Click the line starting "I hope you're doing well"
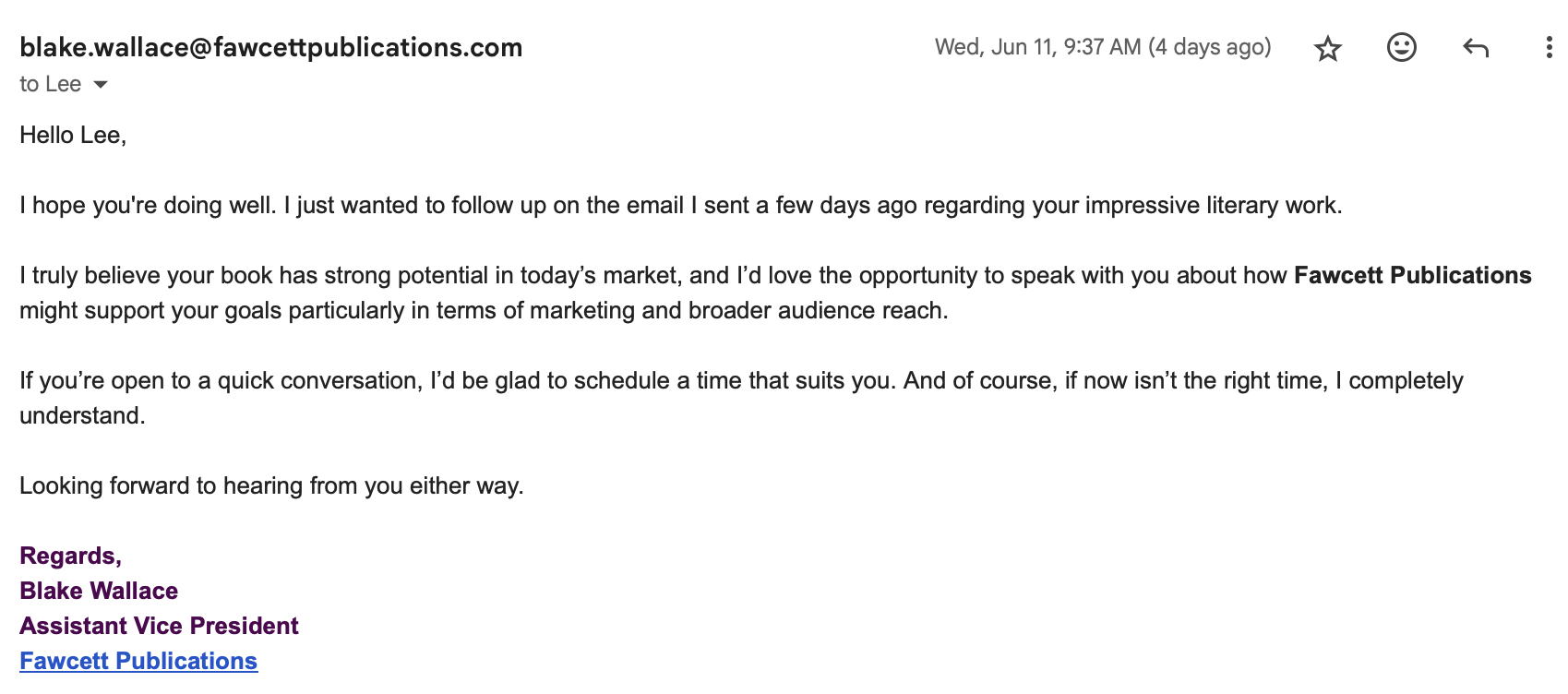The image size is (1568, 694). [x=681, y=205]
